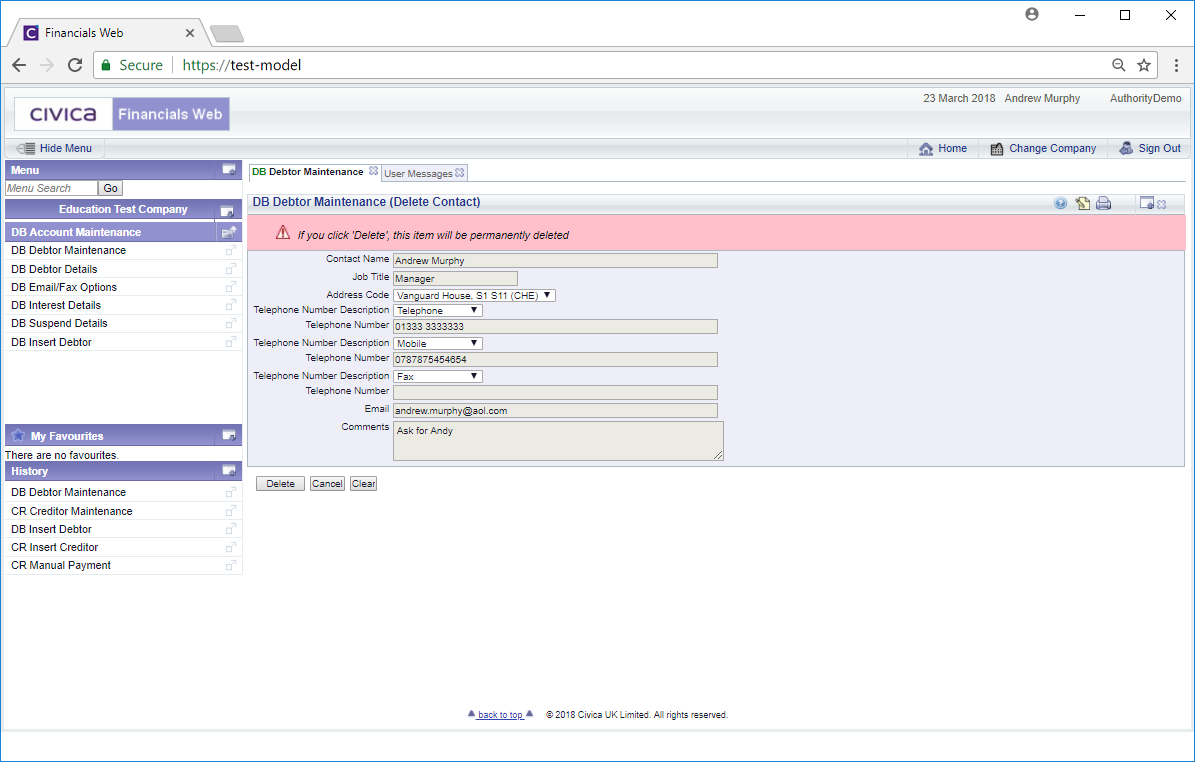Viewport: 1195px width, 762px height.
Task: Open the Mobile description dropdown
Action: pyautogui.click(x=437, y=344)
